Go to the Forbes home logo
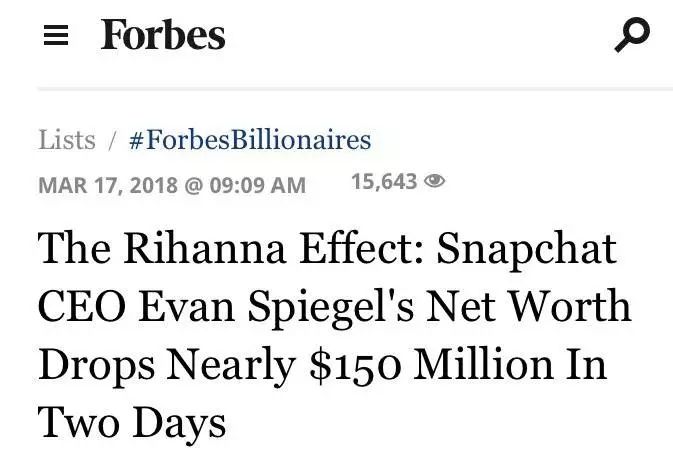This screenshot has width=673, height=472. (x=163, y=35)
